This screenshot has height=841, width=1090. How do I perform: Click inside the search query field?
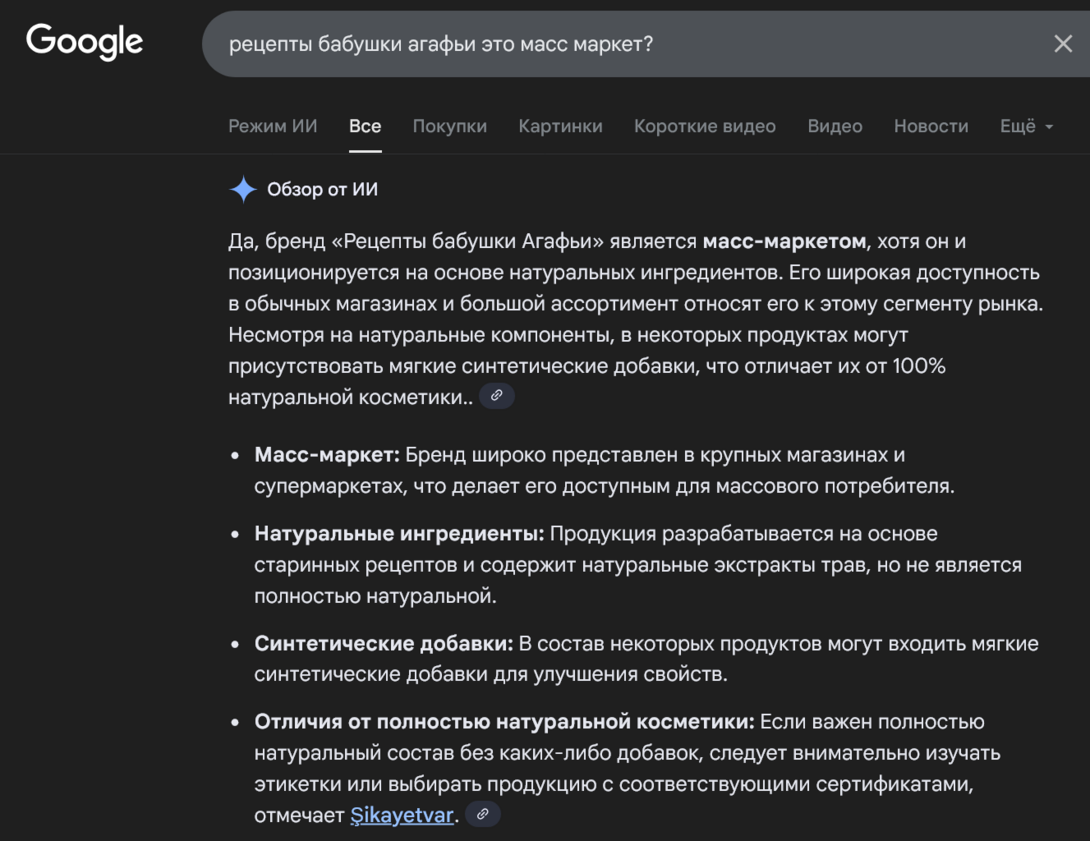500,43
